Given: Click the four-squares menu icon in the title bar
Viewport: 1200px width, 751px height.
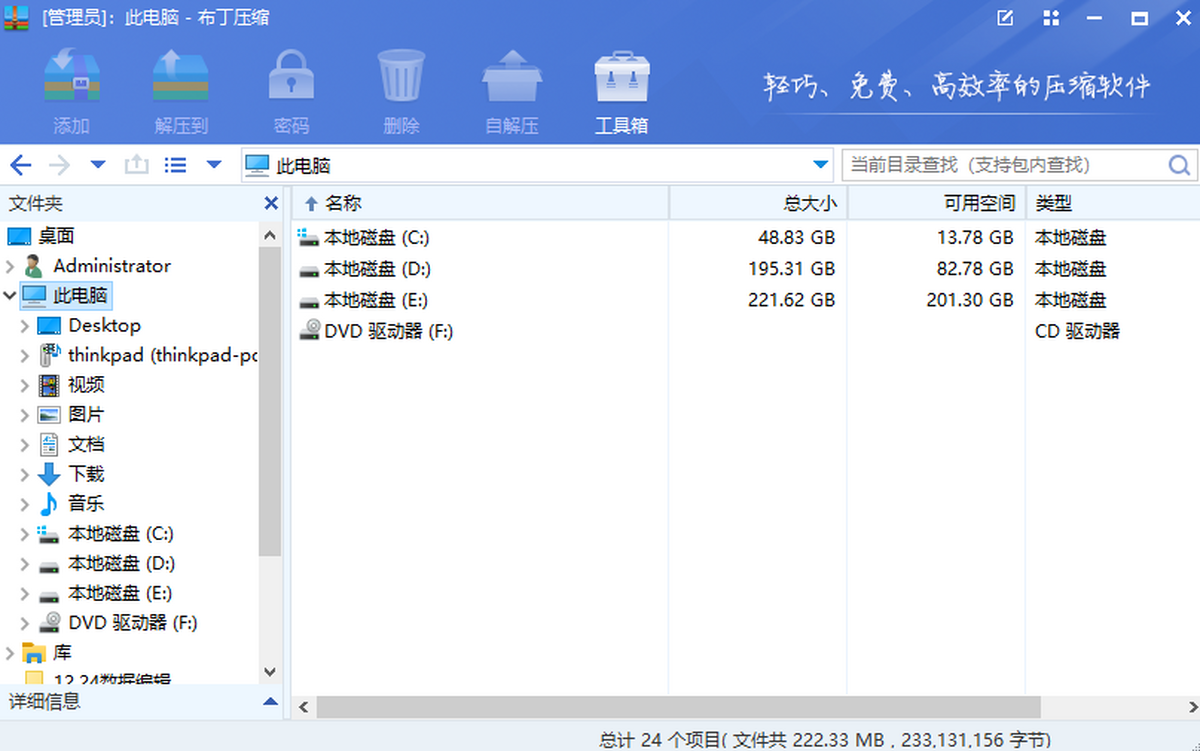Looking at the screenshot, I should (x=1051, y=18).
